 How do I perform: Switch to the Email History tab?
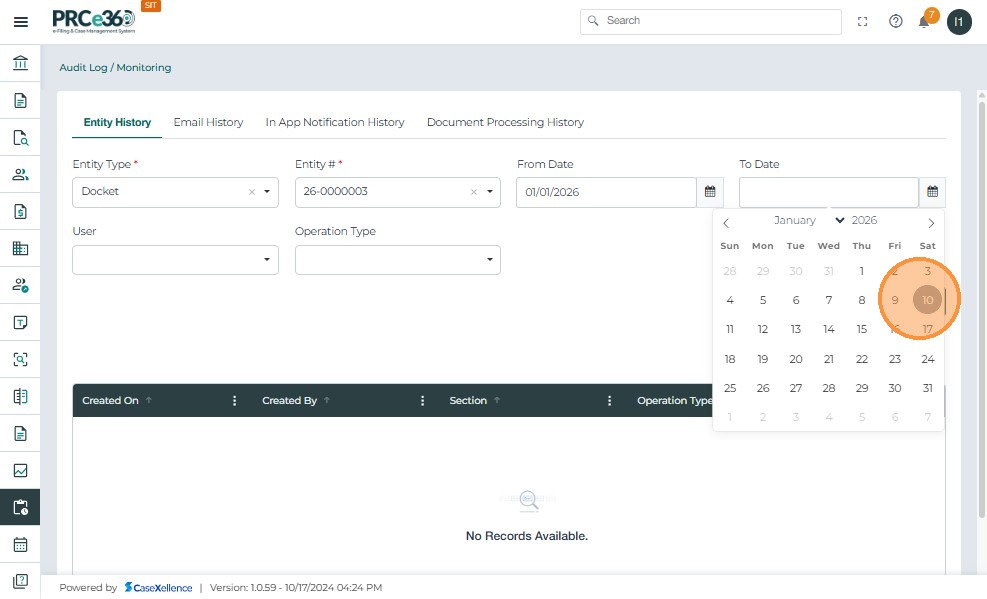208,122
